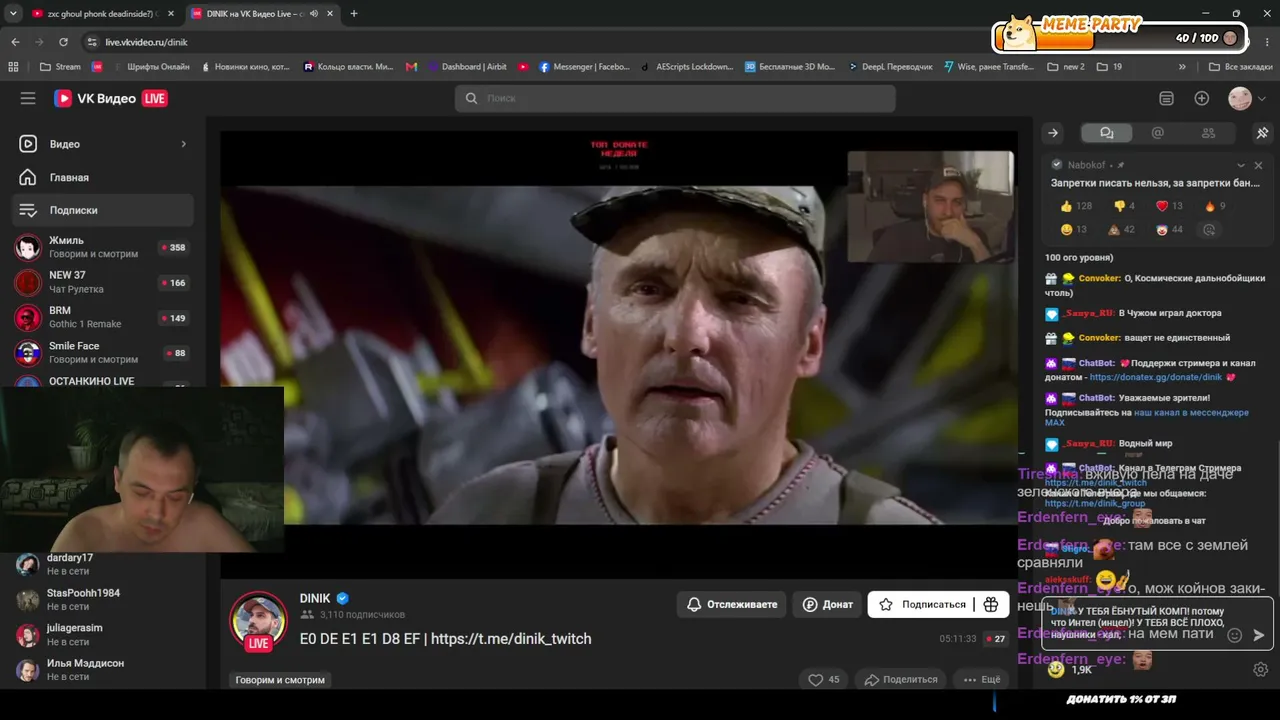Go to Главная in the sidebar
The image size is (1280, 720).
(103, 177)
